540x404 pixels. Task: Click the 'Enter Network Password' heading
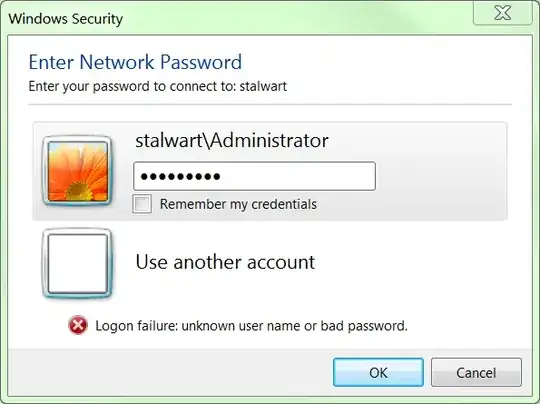[x=135, y=62]
